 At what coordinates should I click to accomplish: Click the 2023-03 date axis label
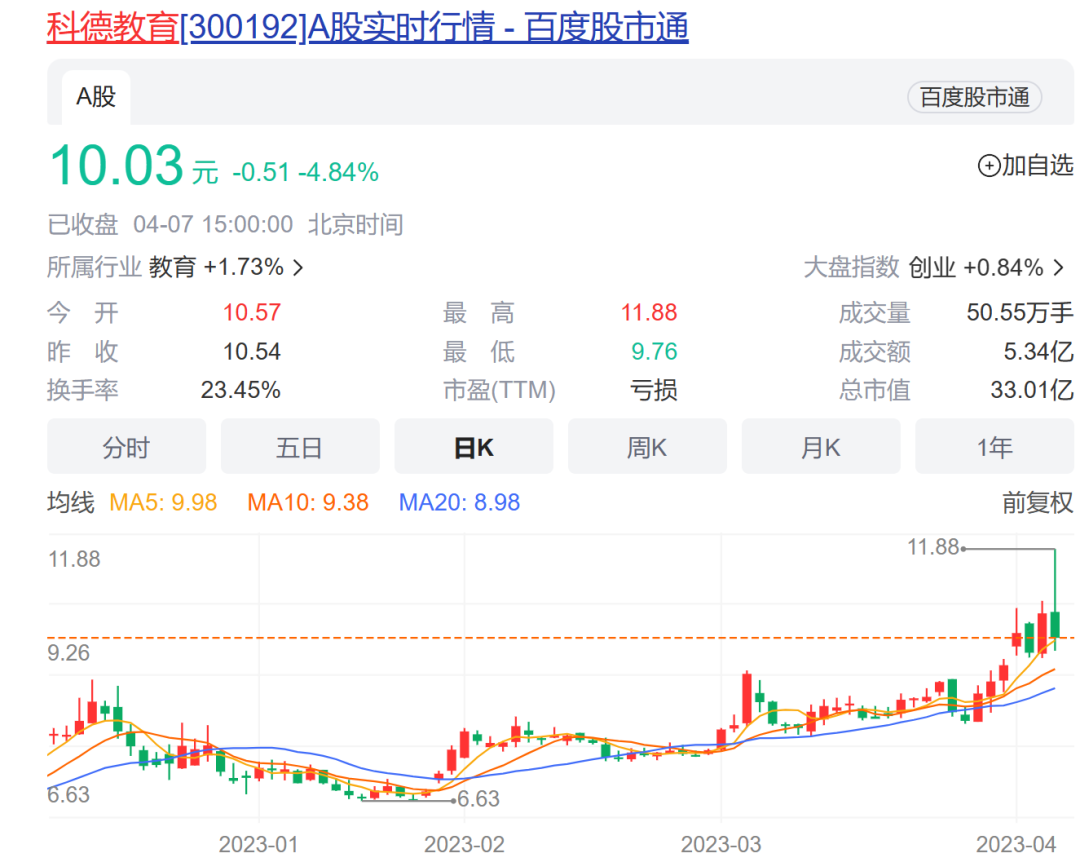721,845
